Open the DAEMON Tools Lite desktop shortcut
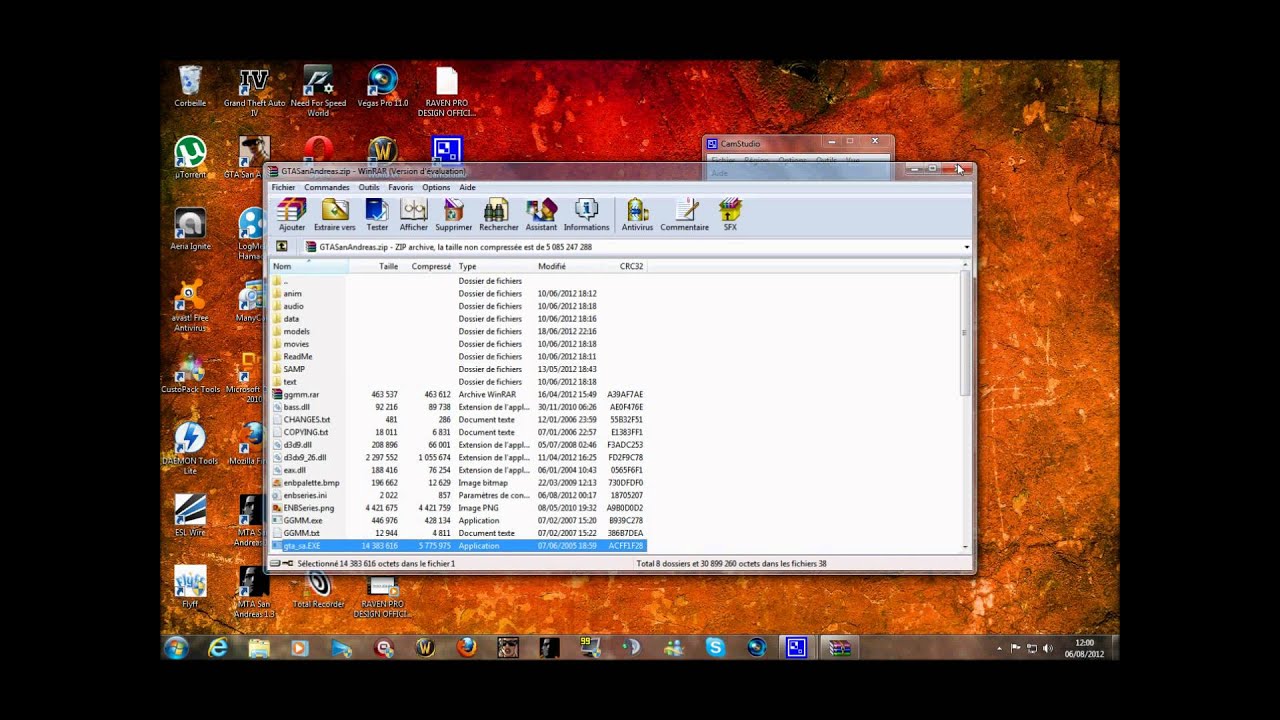 pyautogui.click(x=190, y=448)
